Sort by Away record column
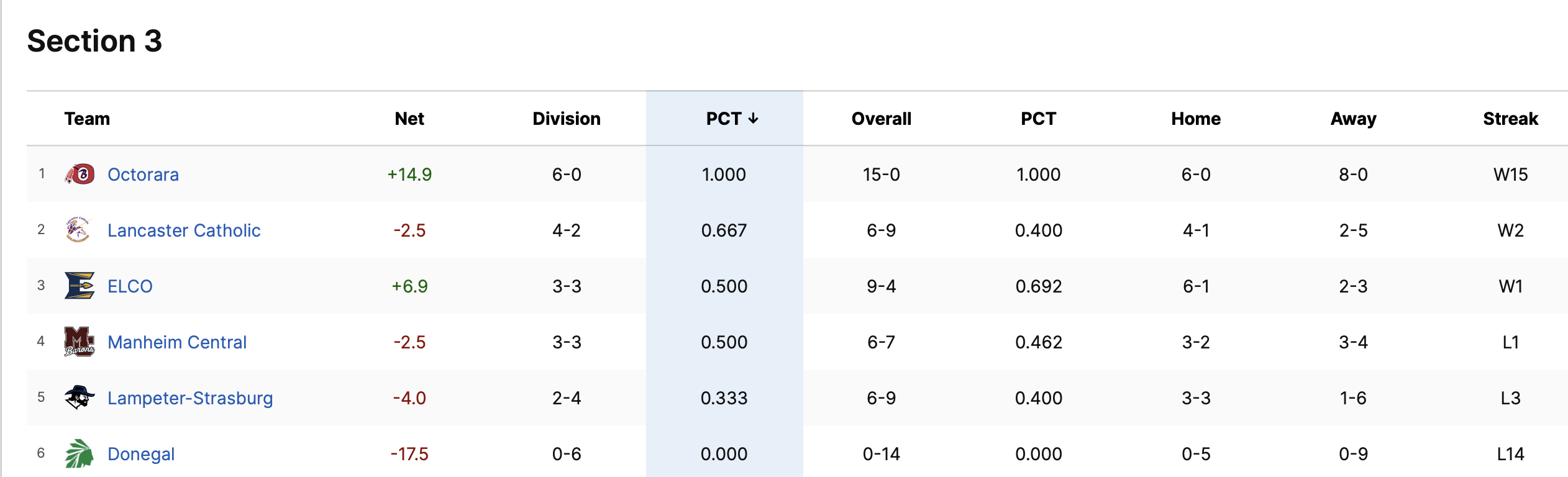 [1353, 119]
